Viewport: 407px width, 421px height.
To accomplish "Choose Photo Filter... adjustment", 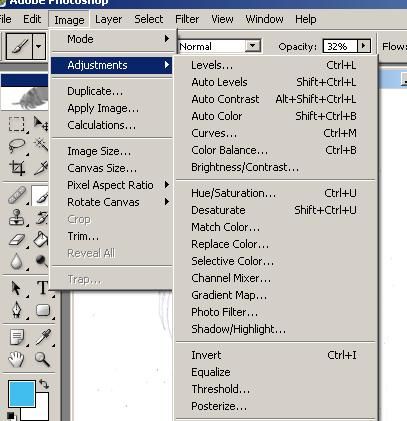I will tap(275, 312).
